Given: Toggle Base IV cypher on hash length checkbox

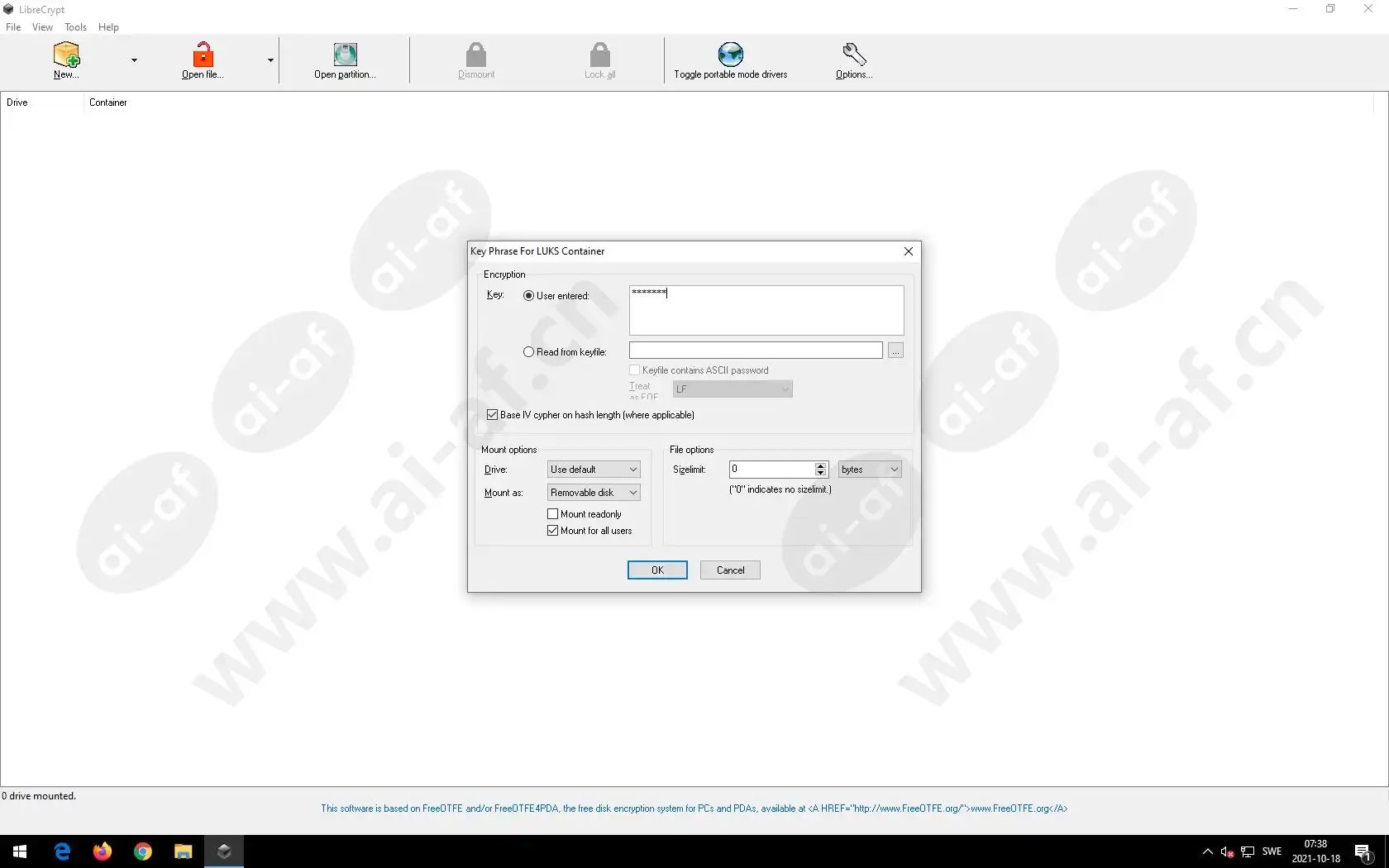Looking at the screenshot, I should (x=493, y=415).
